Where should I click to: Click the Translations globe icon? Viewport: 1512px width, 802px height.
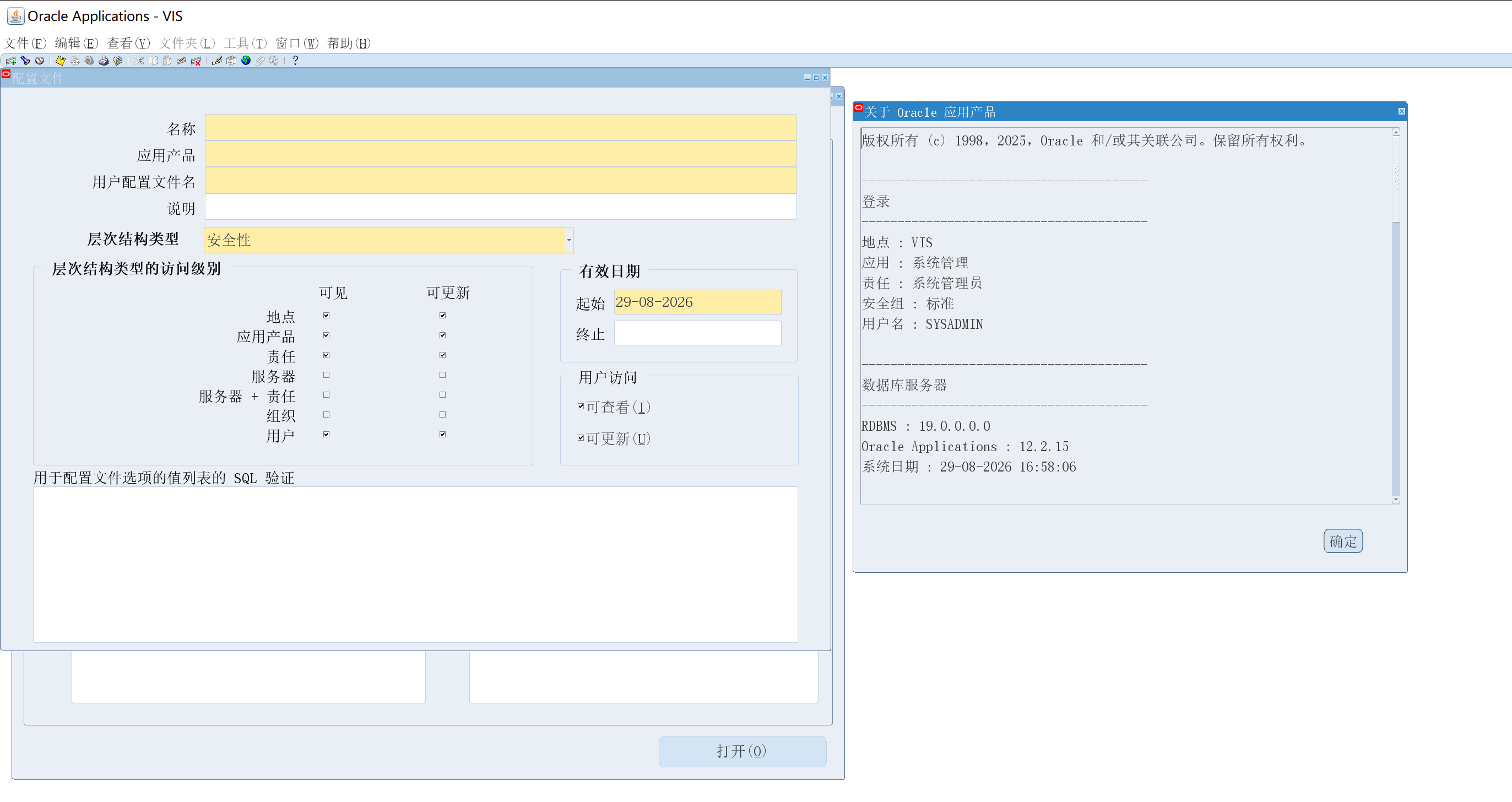(x=245, y=61)
